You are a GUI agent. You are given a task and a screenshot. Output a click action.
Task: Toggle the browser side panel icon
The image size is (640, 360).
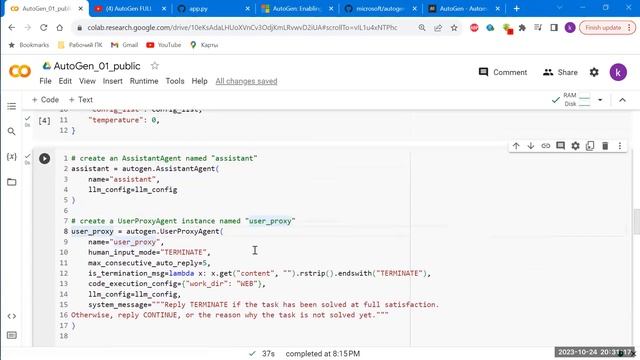click(554, 28)
